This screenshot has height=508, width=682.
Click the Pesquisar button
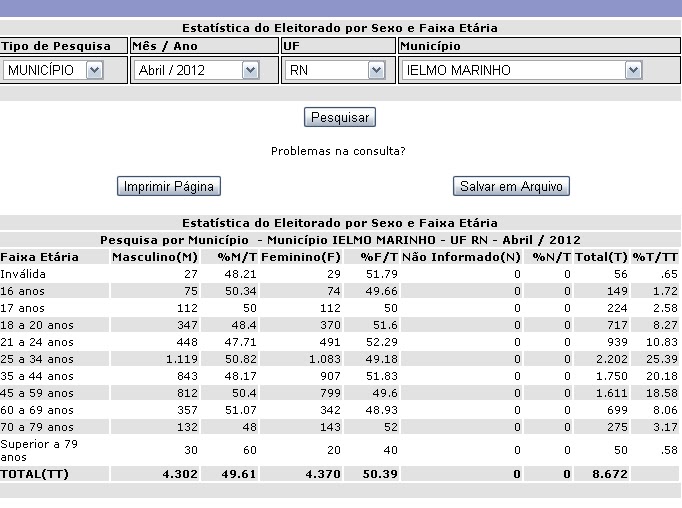340,117
